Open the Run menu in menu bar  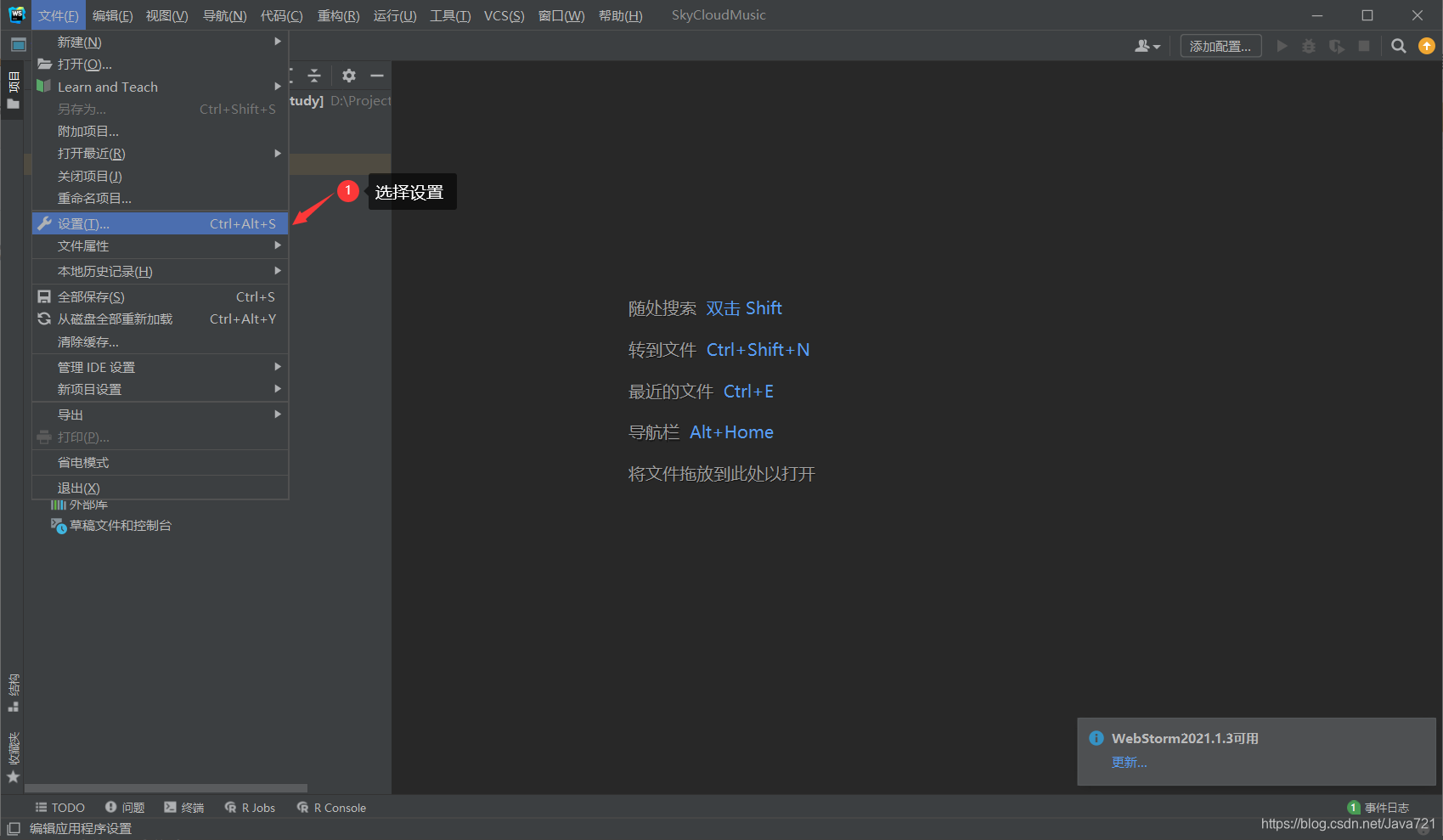395,15
